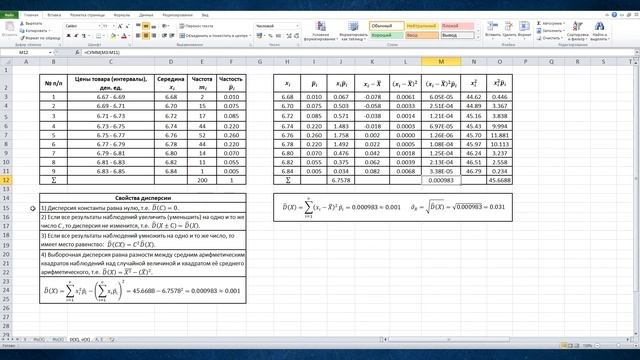Click the Increase Decimal icon
640x360 pixels.
(x=289, y=36)
